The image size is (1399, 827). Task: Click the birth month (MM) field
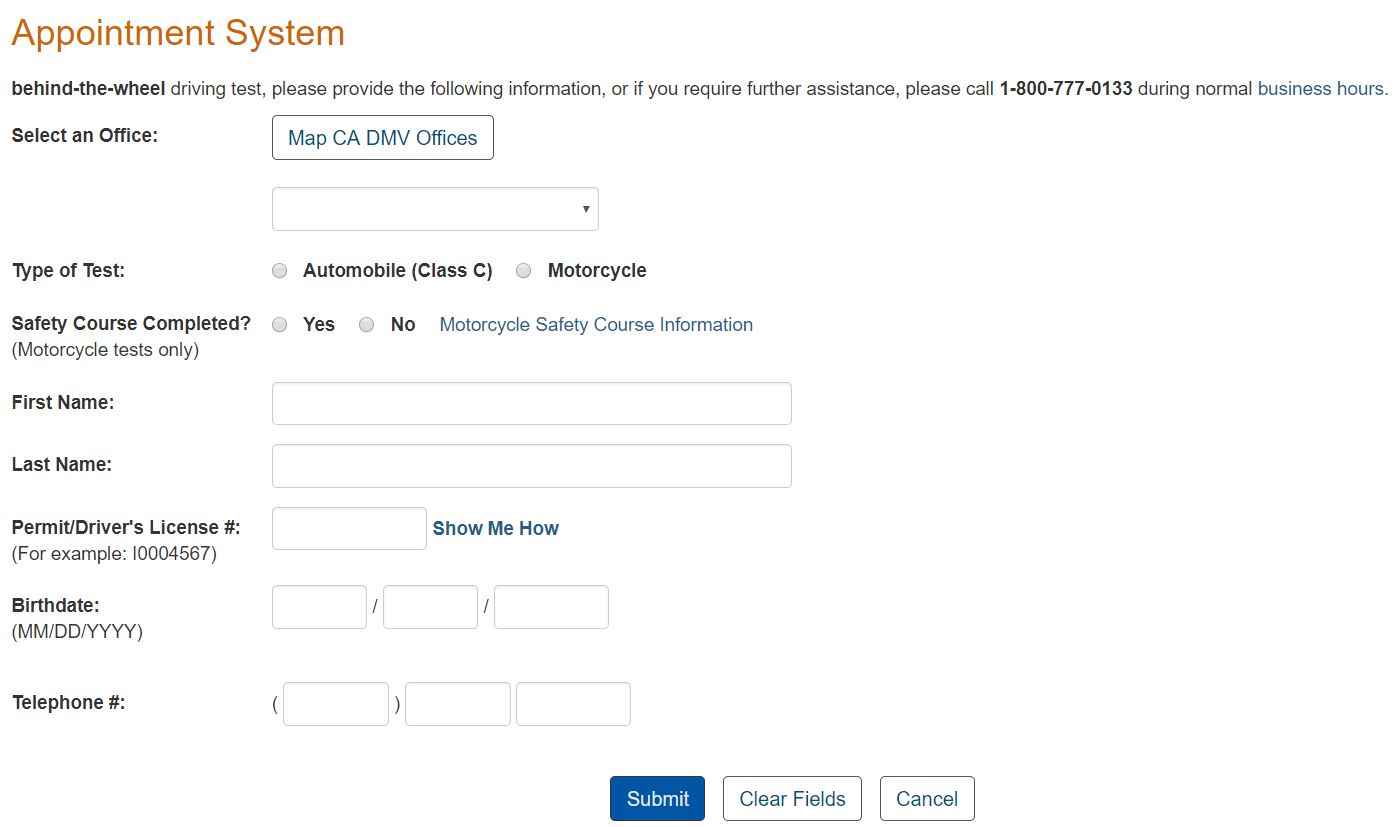tap(319, 606)
